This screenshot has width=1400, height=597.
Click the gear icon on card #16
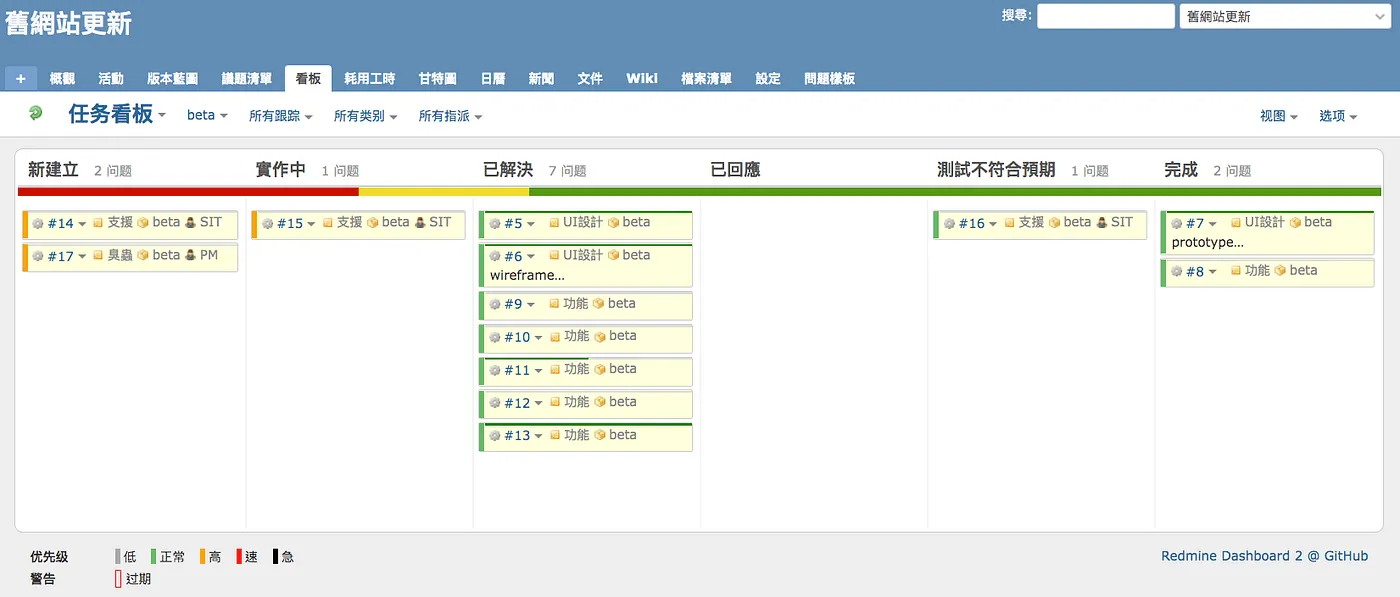coord(950,223)
